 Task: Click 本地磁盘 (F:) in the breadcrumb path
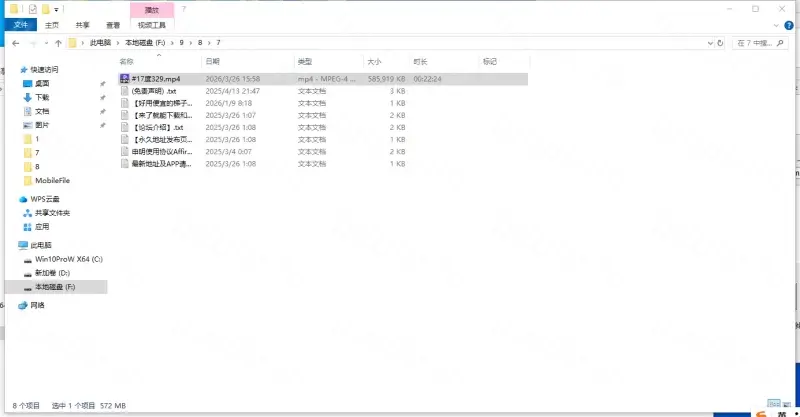click(x=144, y=44)
